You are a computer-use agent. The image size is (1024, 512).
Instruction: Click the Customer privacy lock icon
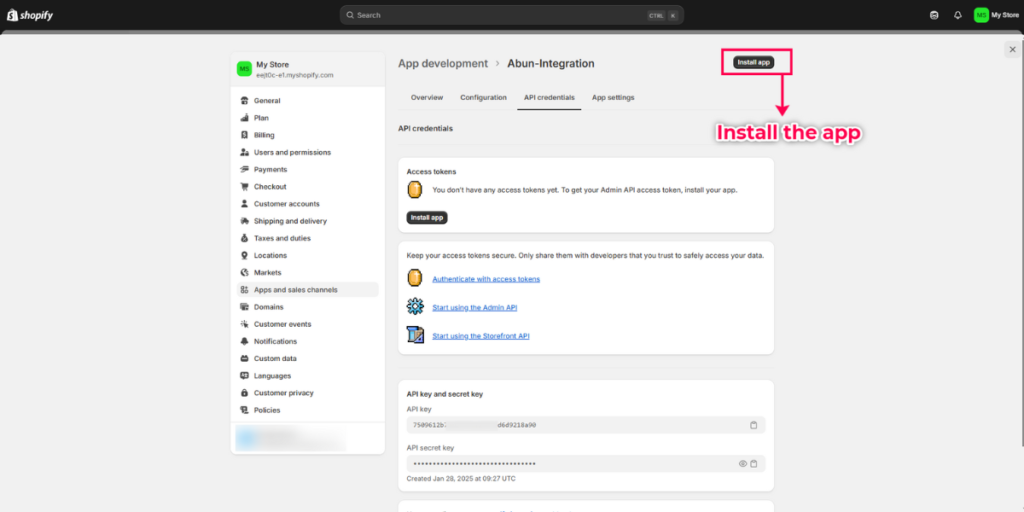(244, 393)
